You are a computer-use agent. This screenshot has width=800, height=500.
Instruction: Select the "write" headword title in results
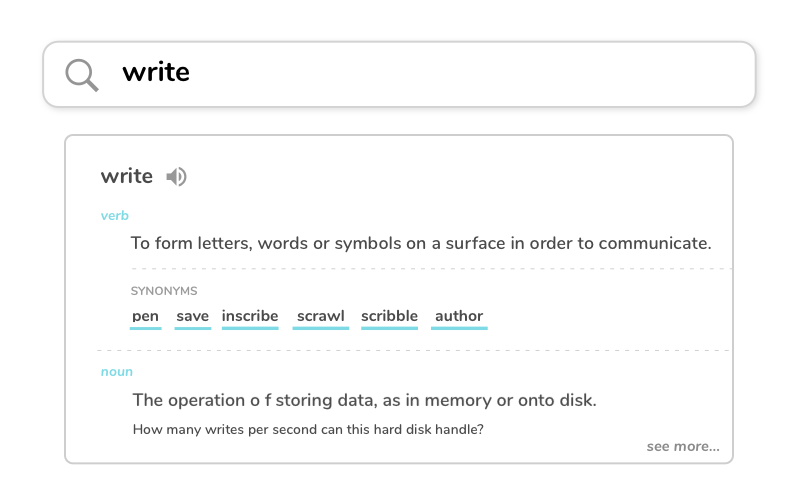pos(127,177)
